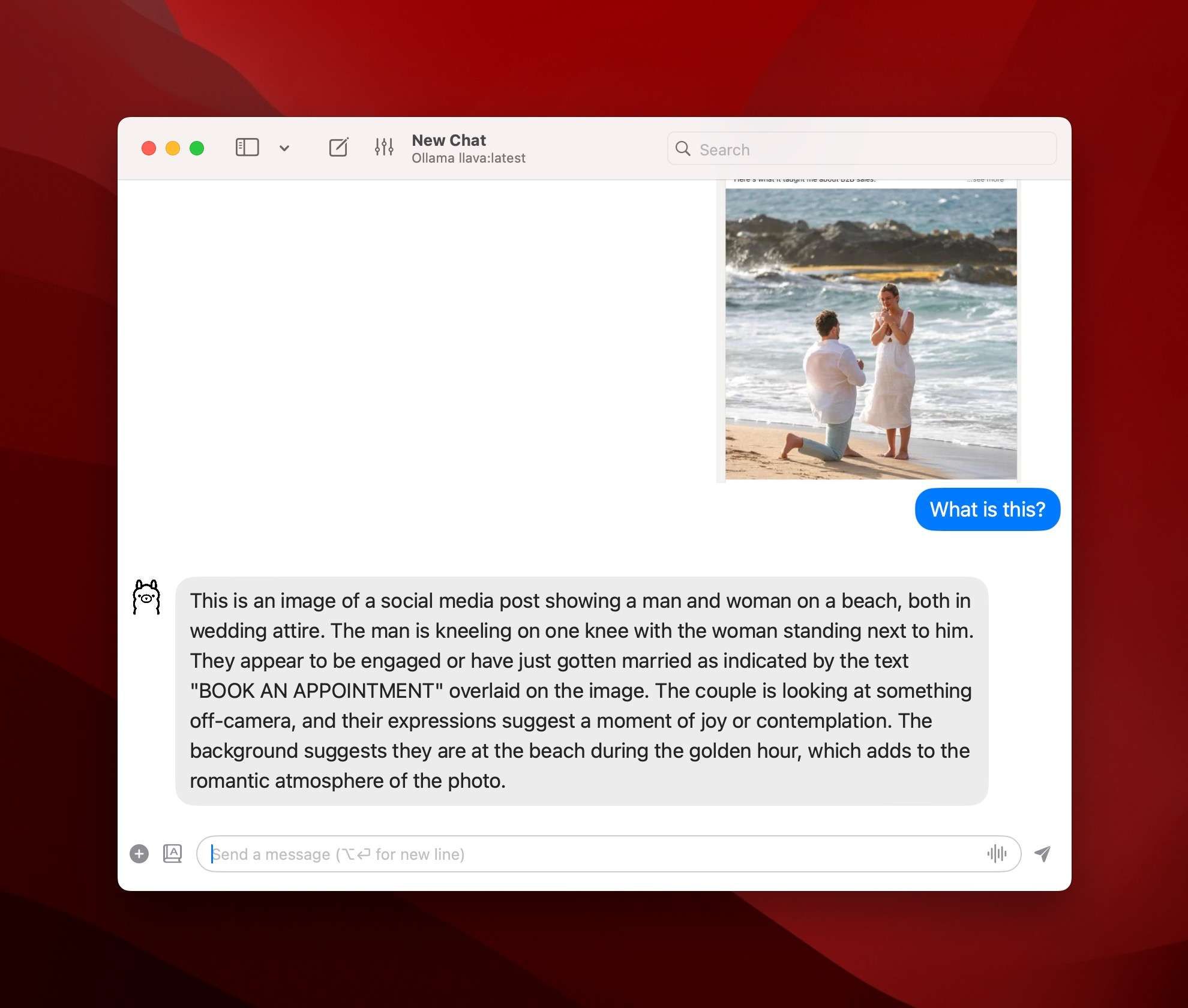
Task: Close the chat window with red button
Action: (149, 148)
